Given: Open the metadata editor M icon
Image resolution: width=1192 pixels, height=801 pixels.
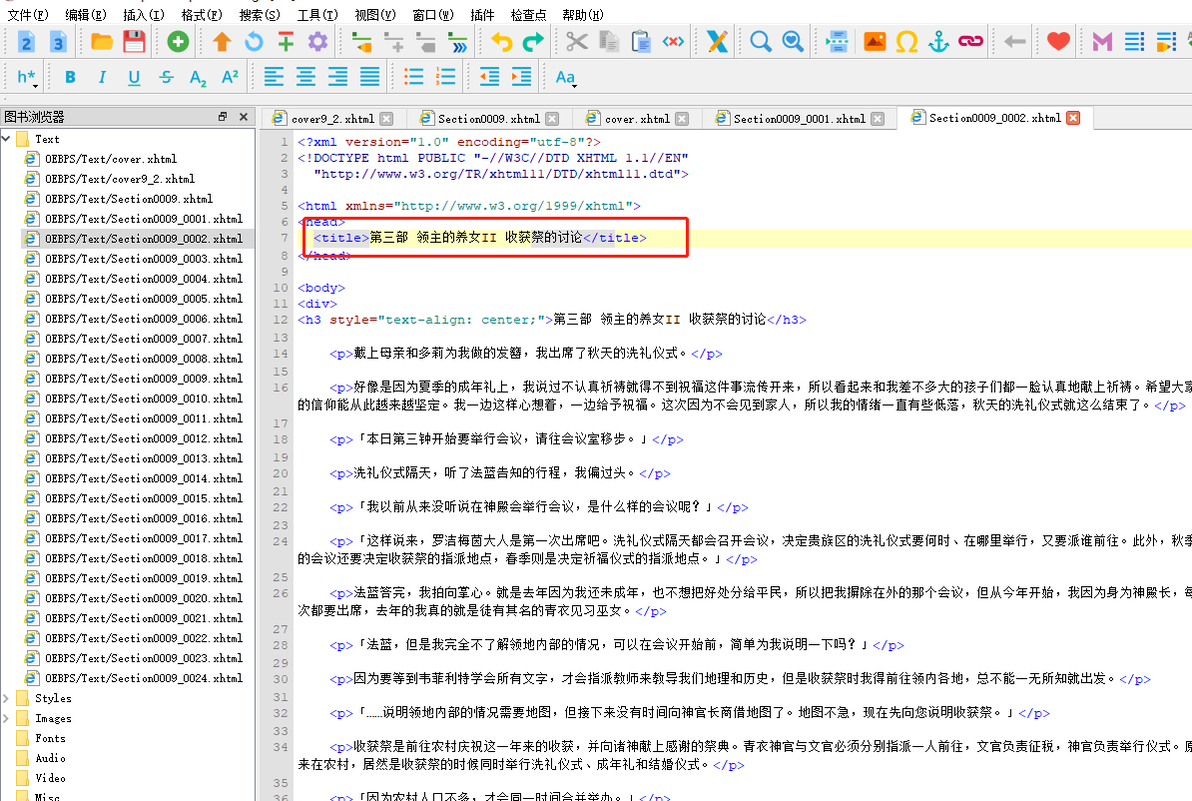Looking at the screenshot, I should pyautogui.click(x=1102, y=42).
